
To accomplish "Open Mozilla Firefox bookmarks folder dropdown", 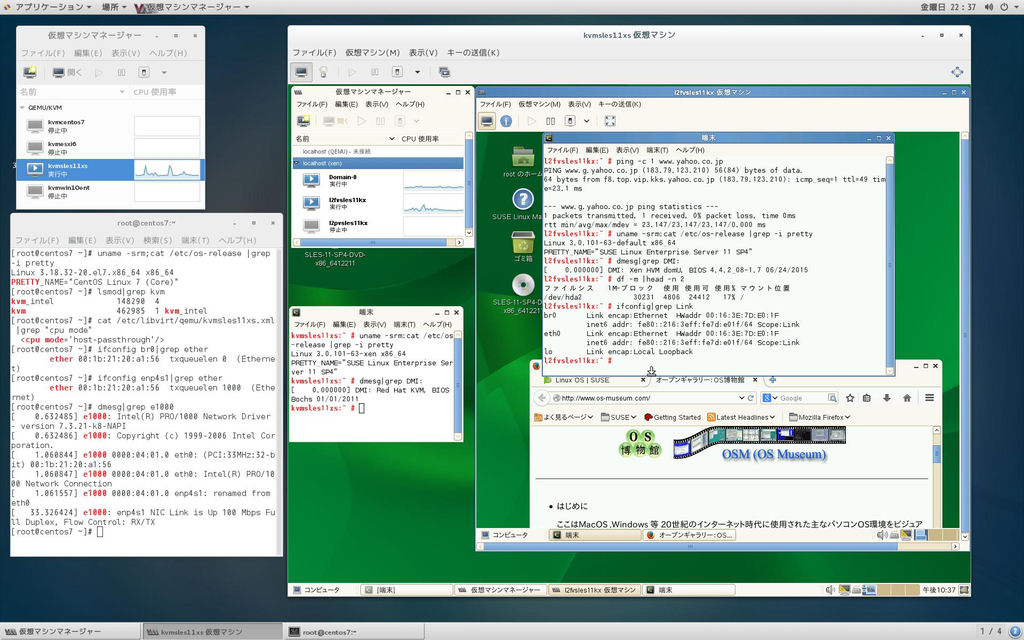I will point(820,417).
